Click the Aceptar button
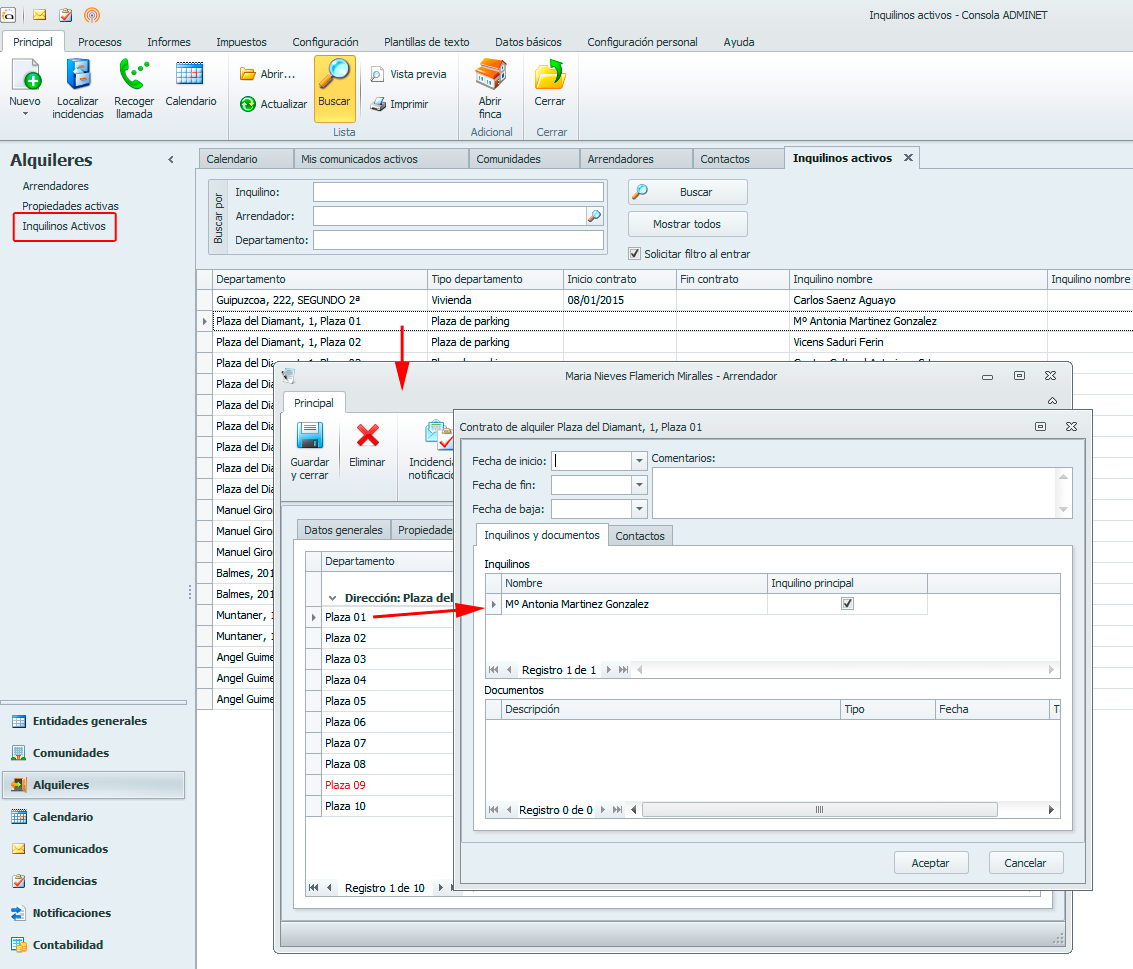 pyautogui.click(x=930, y=863)
